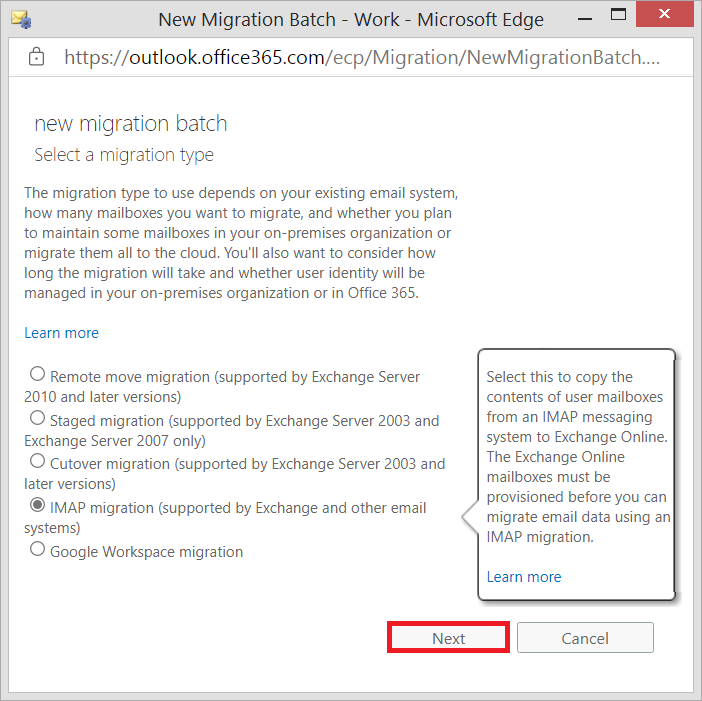Click the lock icon in address bar
The height and width of the screenshot is (701, 702).
(x=36, y=57)
